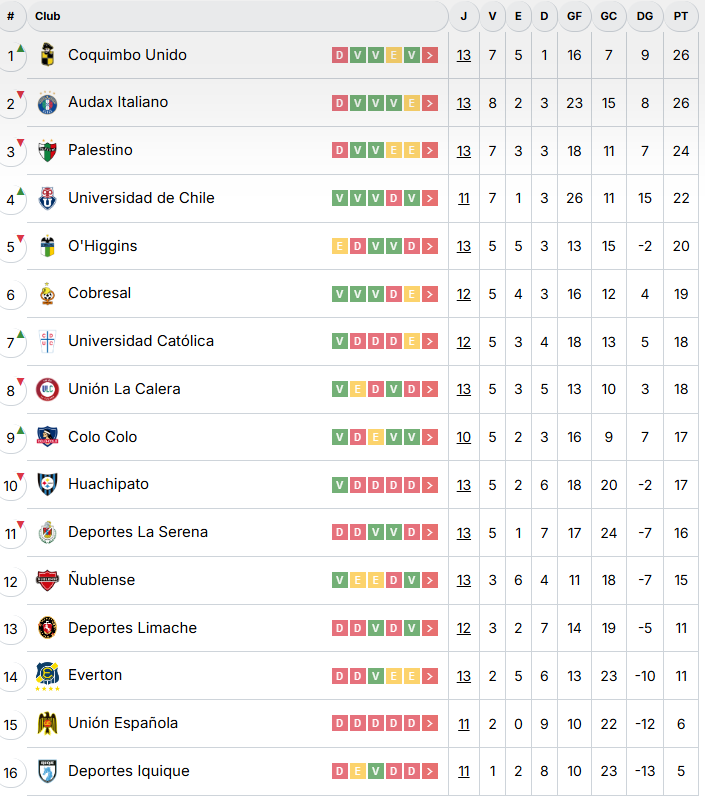The height and width of the screenshot is (803, 705).
Task: Expand Cobresal's form history chevron
Action: tap(430, 294)
